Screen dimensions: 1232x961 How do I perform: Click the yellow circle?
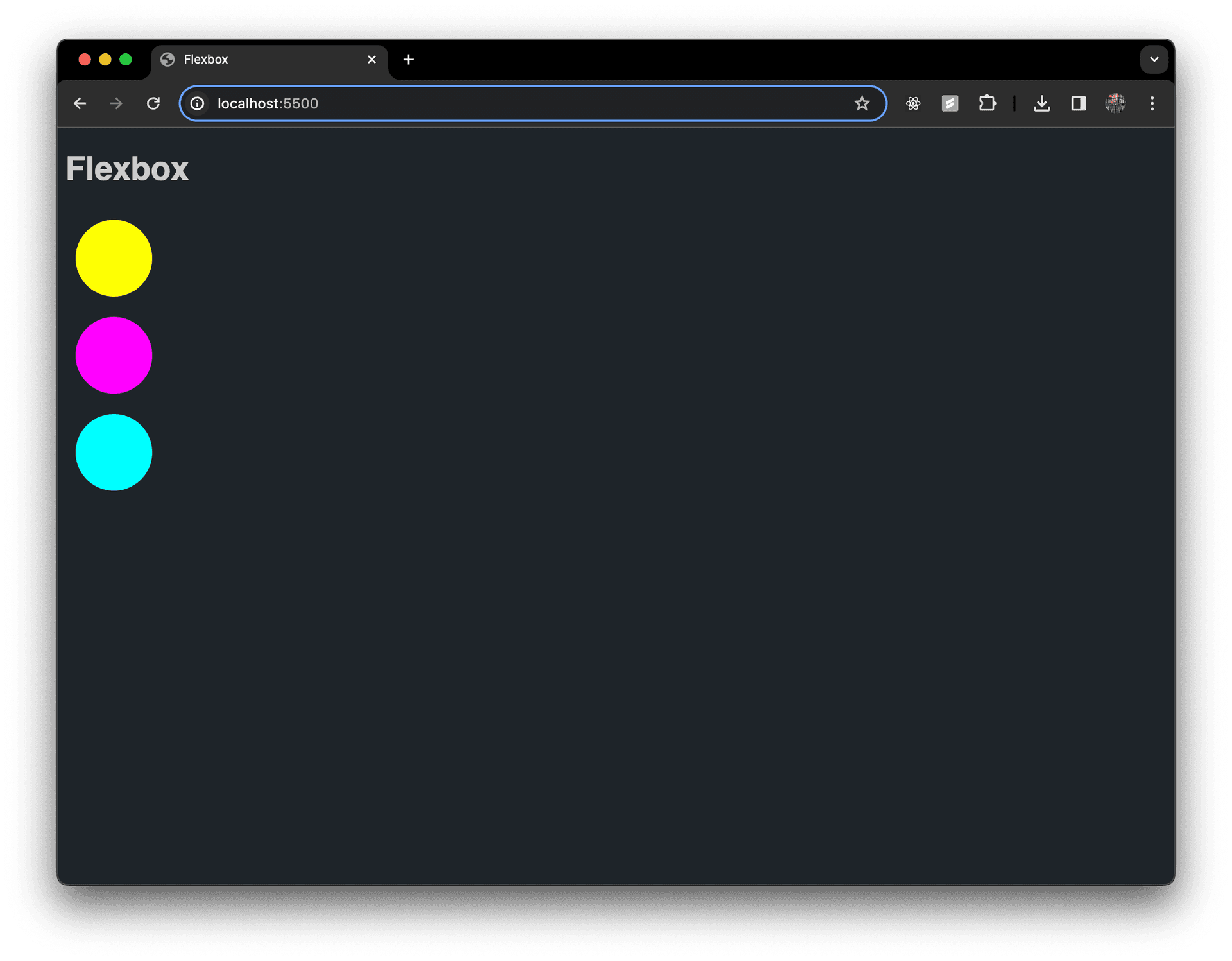tap(114, 258)
